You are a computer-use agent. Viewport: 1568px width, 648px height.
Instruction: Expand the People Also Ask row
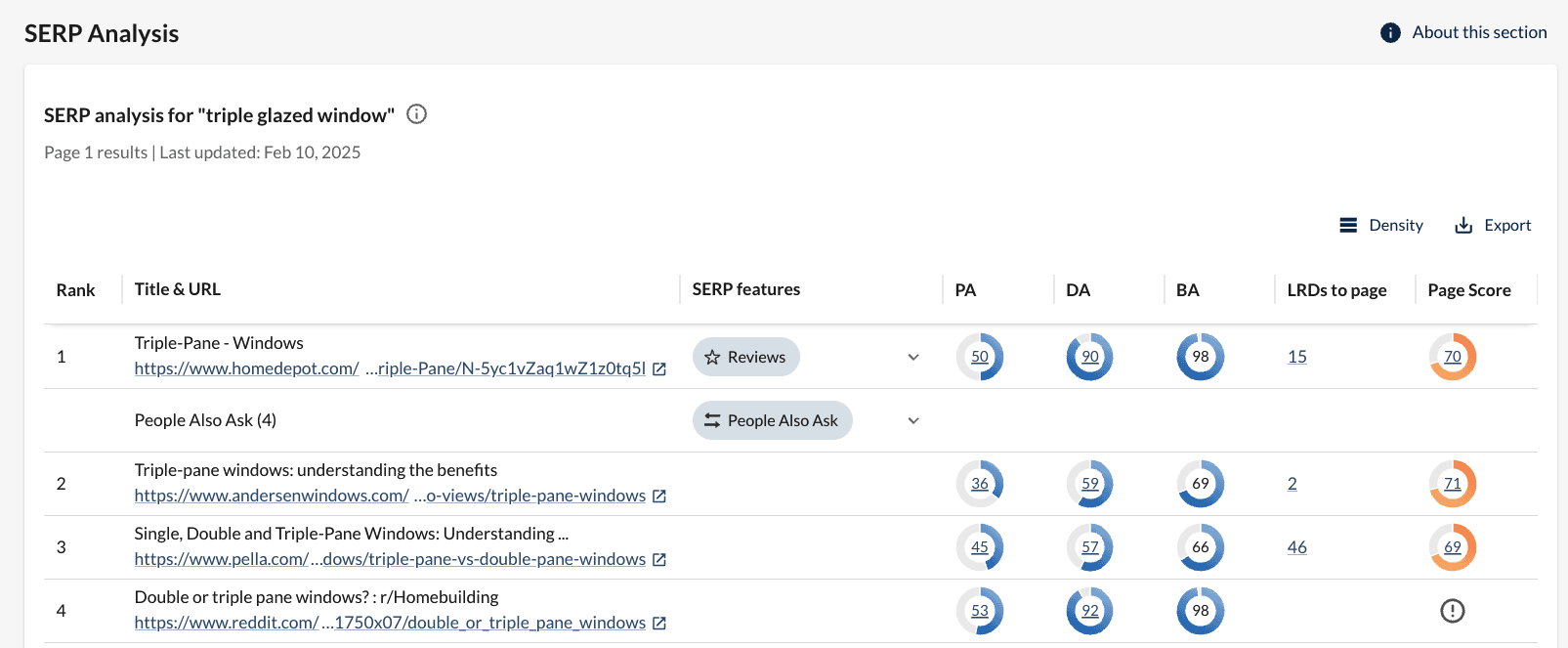pyautogui.click(x=913, y=421)
